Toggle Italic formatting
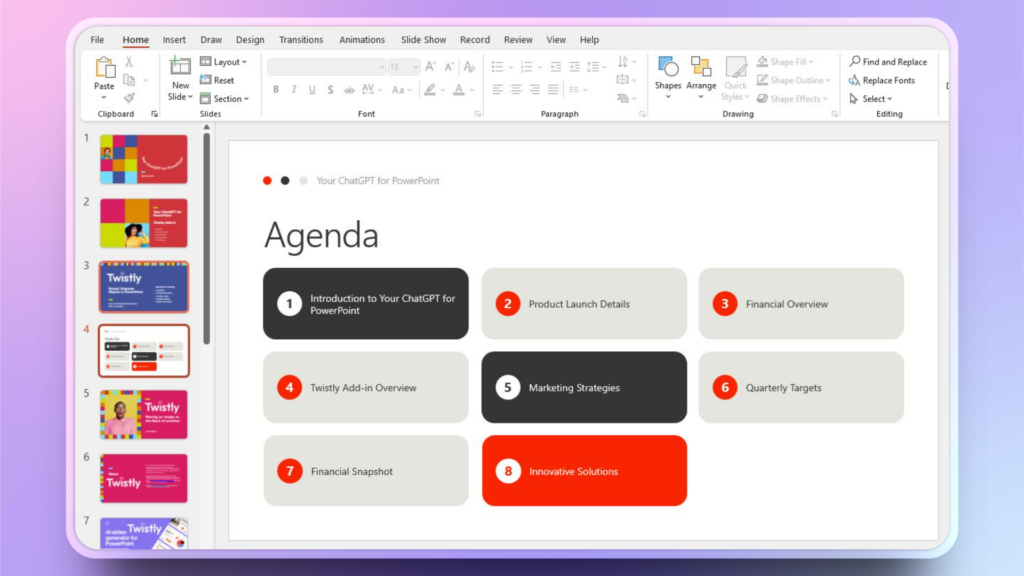Viewport: 1024px width, 576px height. point(294,89)
